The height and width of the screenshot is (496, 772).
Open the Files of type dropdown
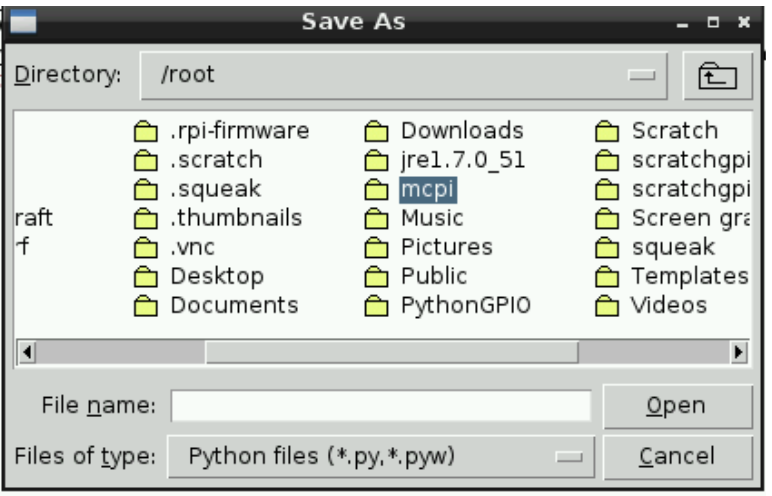pyautogui.click(x=381, y=457)
